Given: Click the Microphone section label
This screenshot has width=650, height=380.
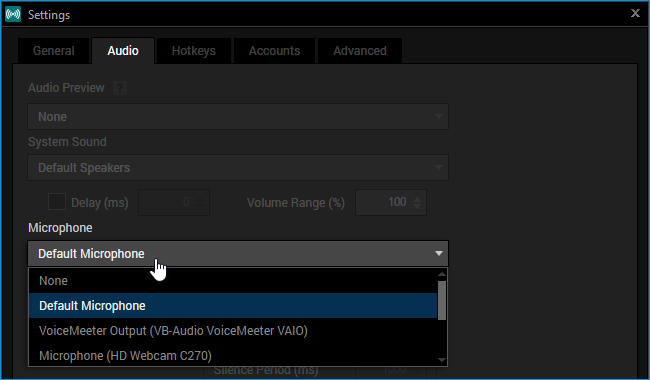Looking at the screenshot, I should pyautogui.click(x=60, y=228).
